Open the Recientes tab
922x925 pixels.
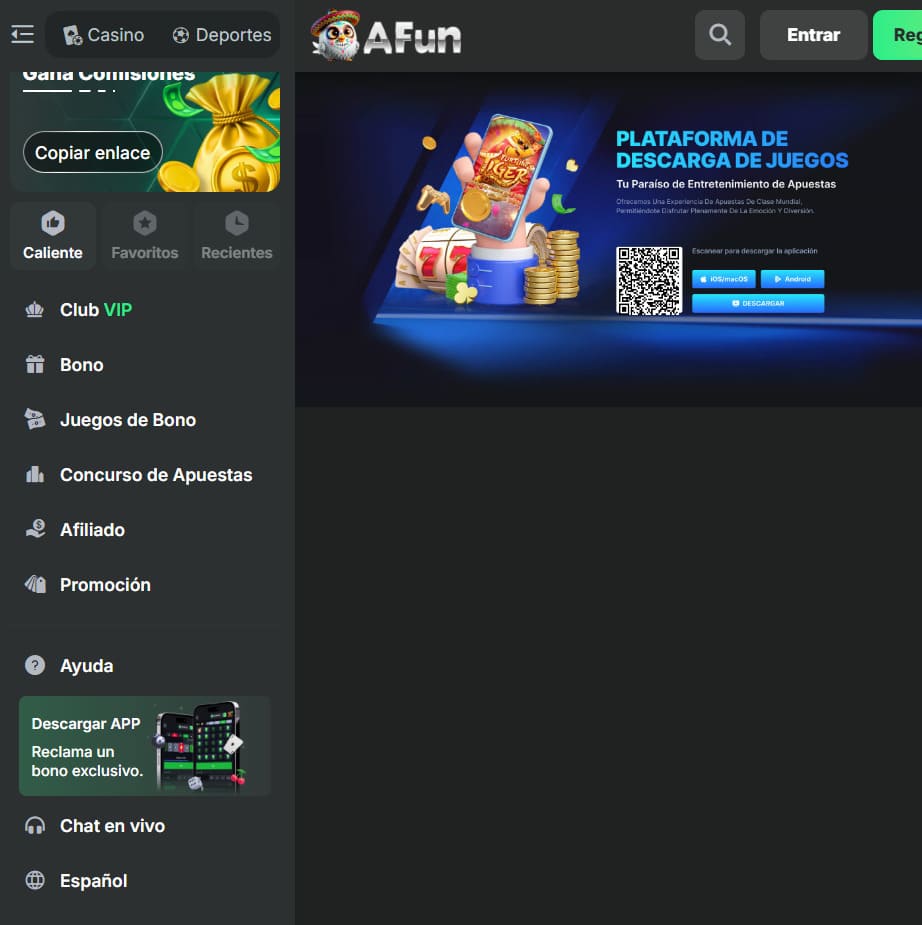point(237,236)
